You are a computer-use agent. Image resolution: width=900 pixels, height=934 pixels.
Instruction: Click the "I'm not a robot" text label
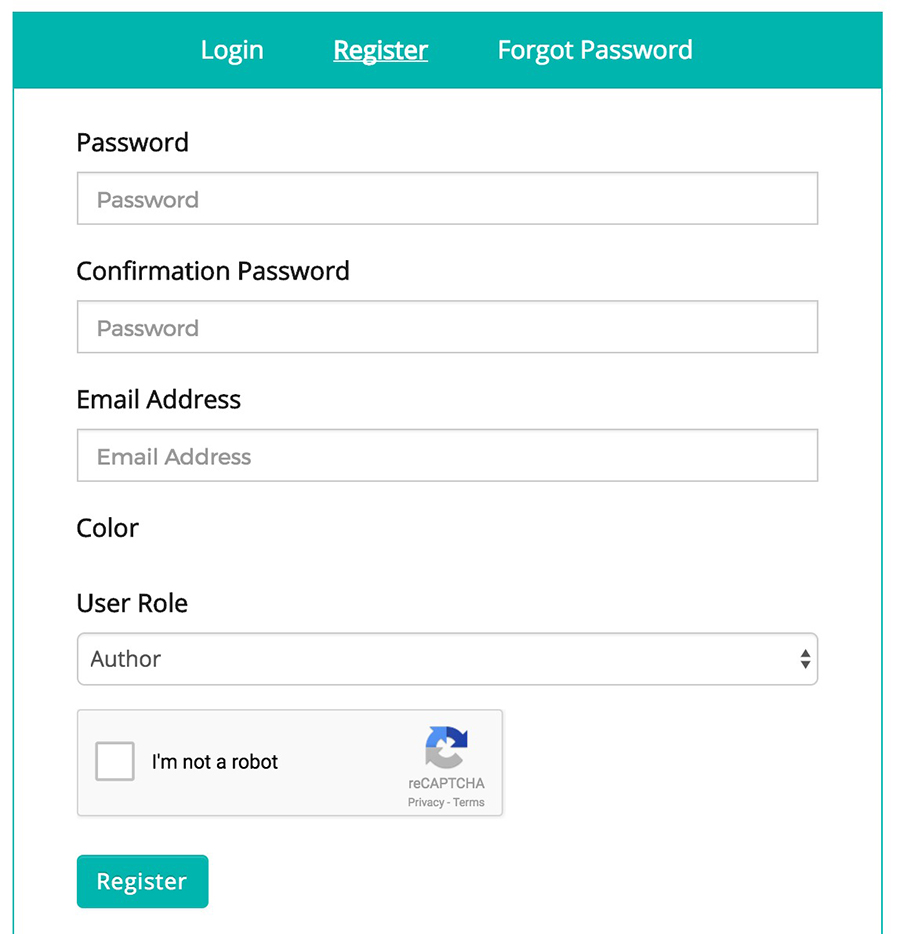[x=215, y=761]
